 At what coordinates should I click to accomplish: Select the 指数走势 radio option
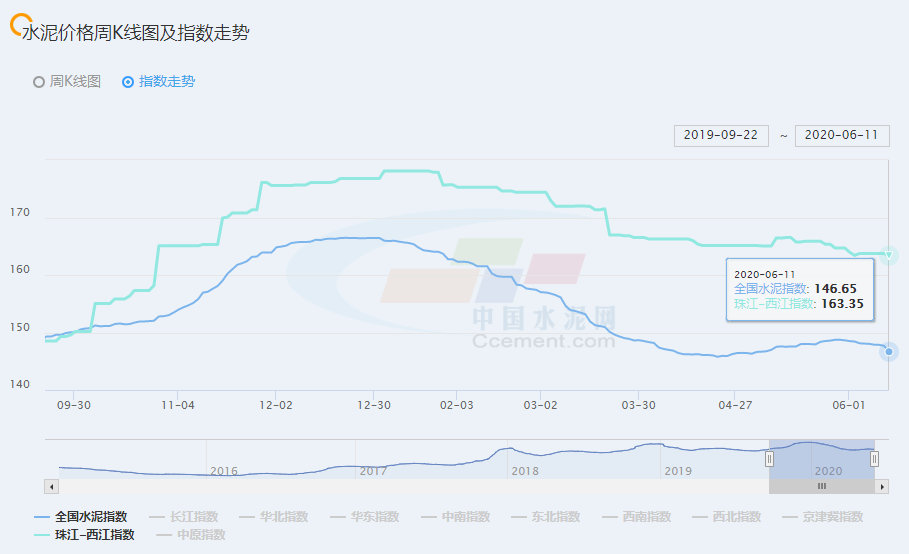click(158, 82)
